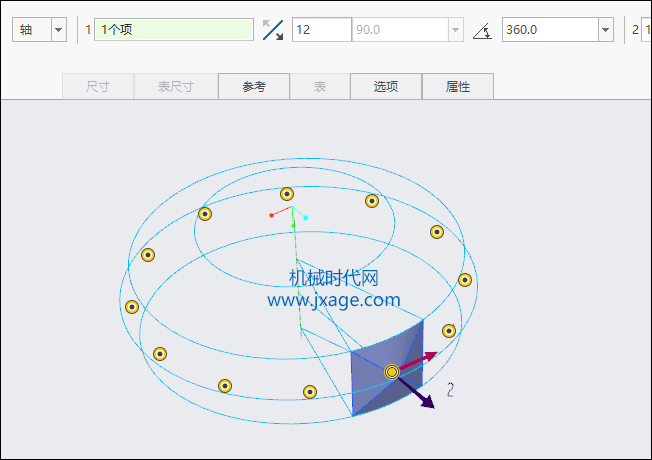Click the greyed 90.0 angle increment box
This screenshot has width=652, height=460.
point(400,30)
